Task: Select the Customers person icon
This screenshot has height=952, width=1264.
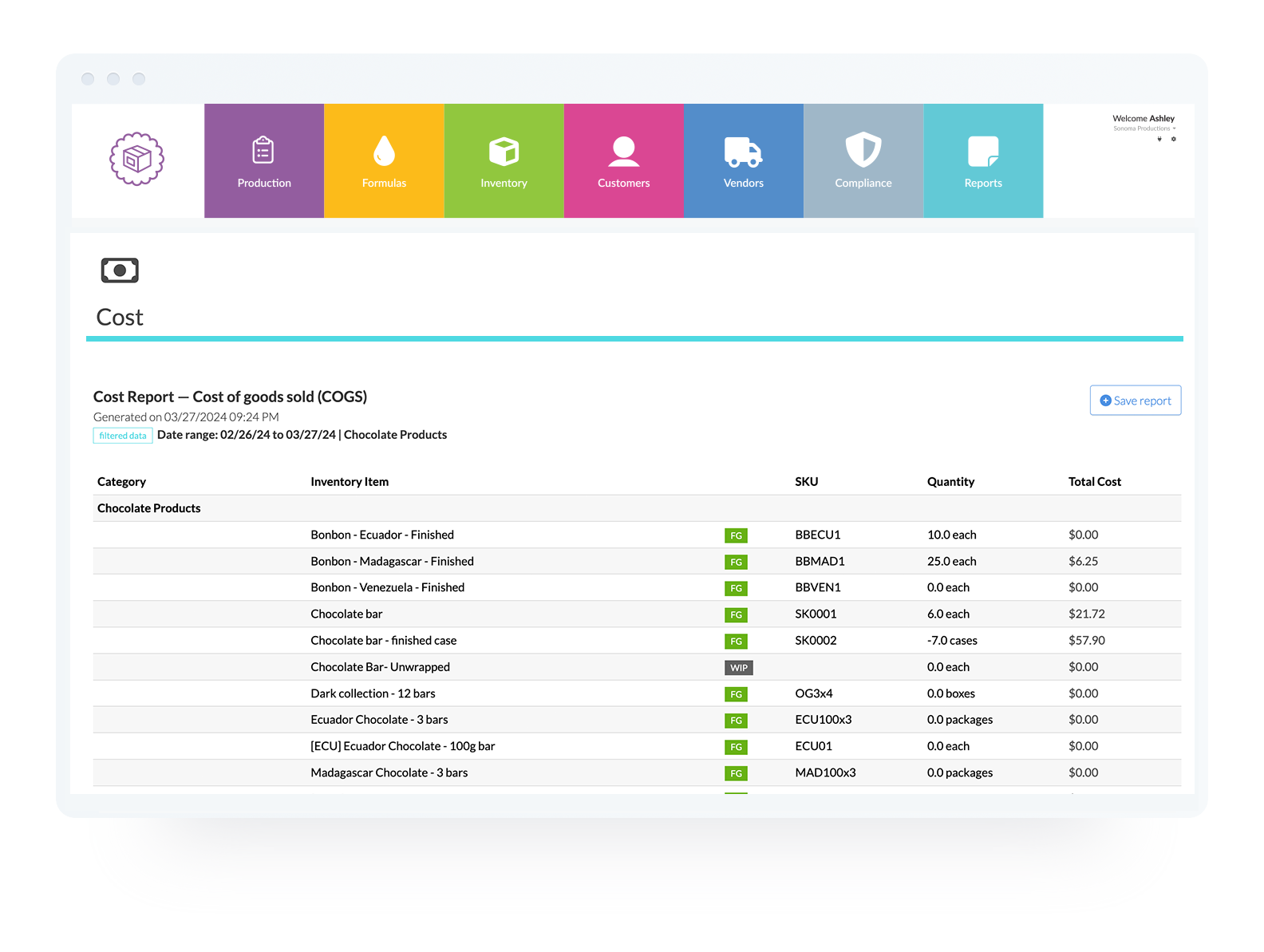Action: coord(623,151)
